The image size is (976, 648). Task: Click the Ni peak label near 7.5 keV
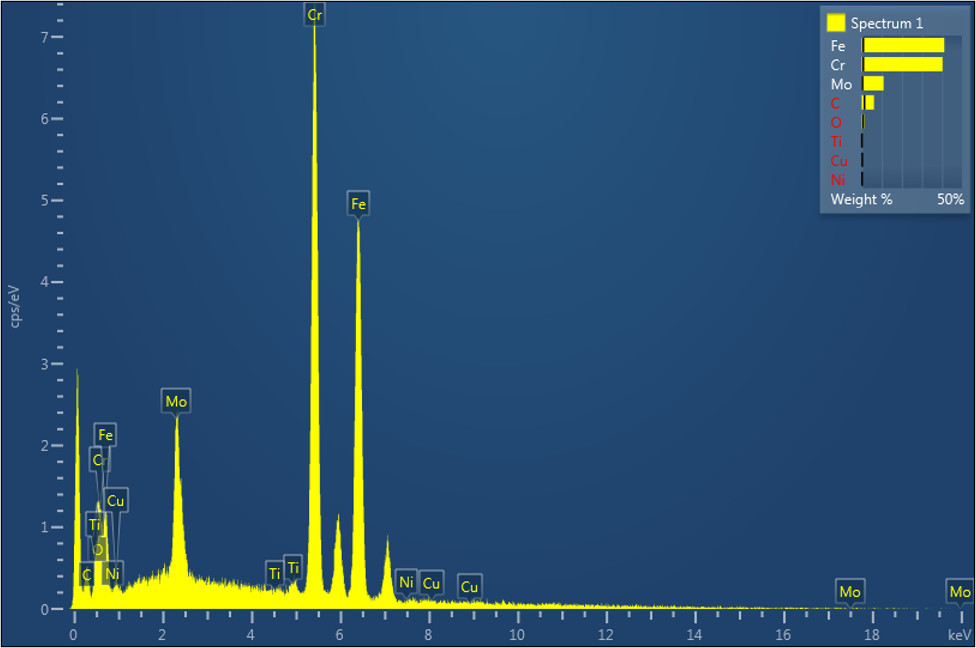pos(406,582)
